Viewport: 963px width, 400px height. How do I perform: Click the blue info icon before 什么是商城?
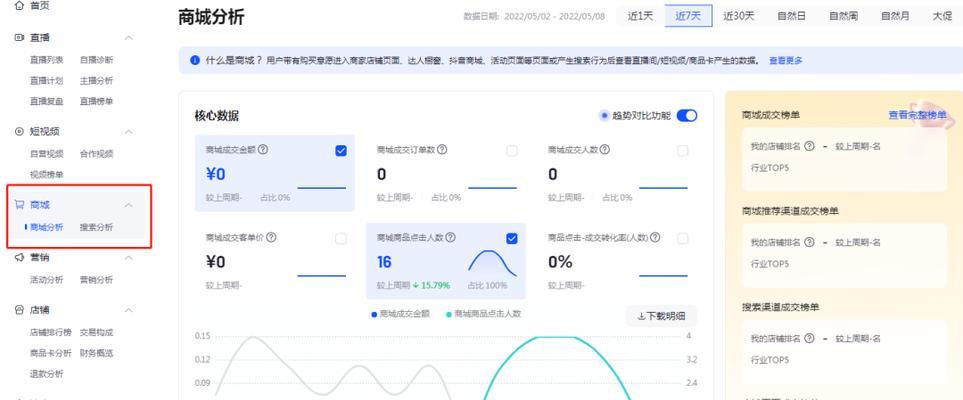195,60
